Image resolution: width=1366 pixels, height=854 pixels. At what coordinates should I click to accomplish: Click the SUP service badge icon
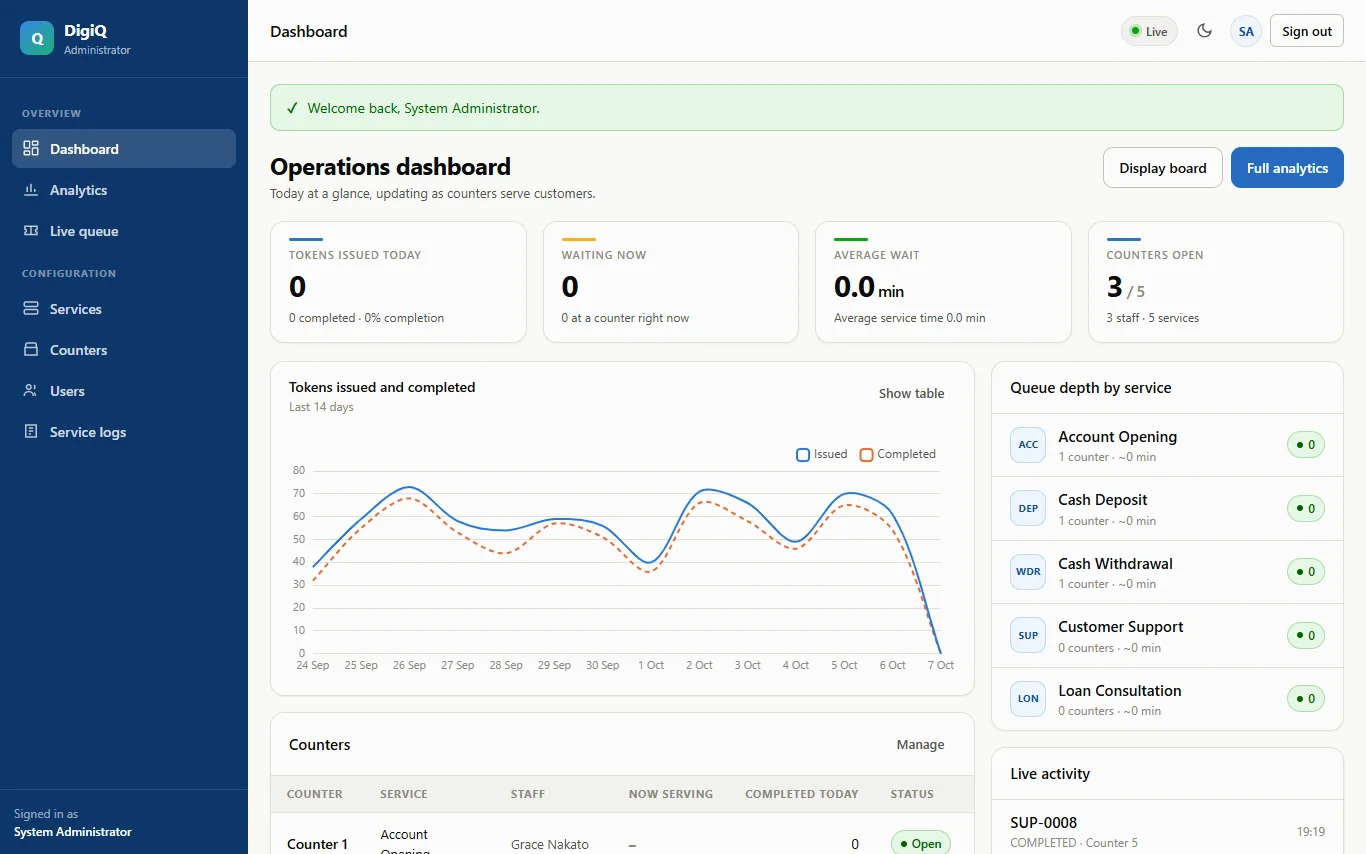pyautogui.click(x=1028, y=635)
